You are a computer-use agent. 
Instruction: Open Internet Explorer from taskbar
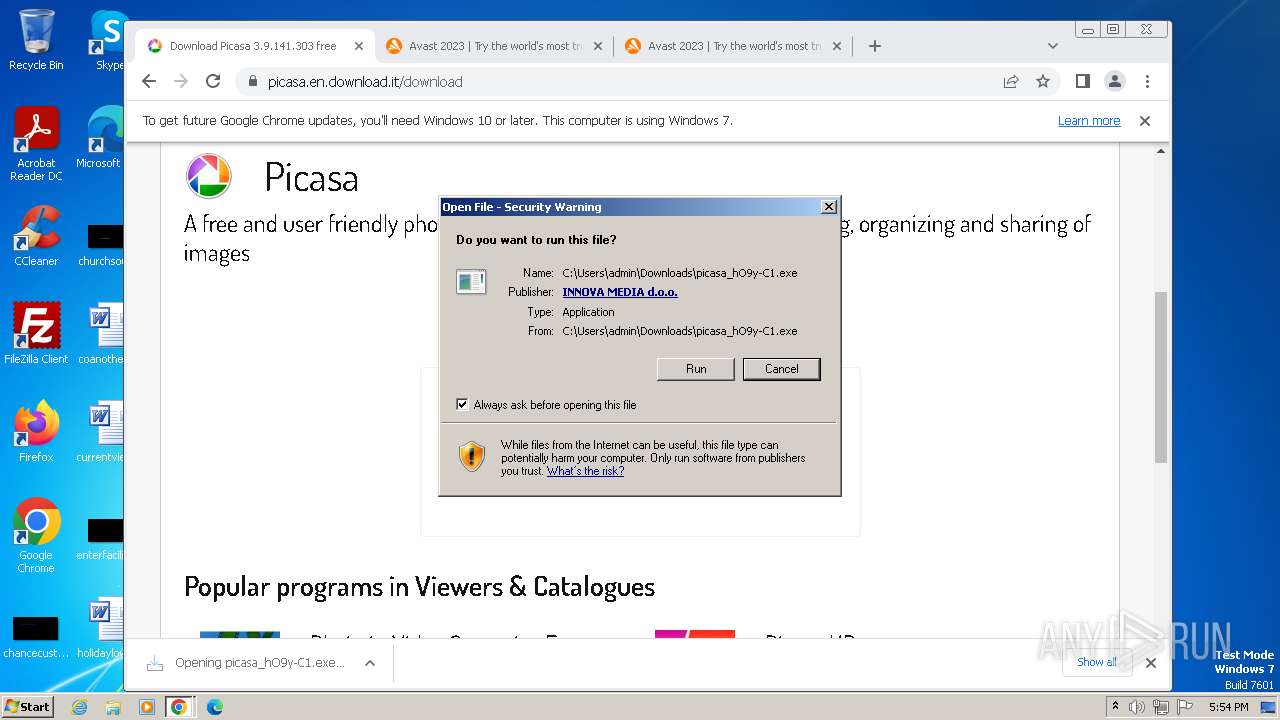pos(80,707)
